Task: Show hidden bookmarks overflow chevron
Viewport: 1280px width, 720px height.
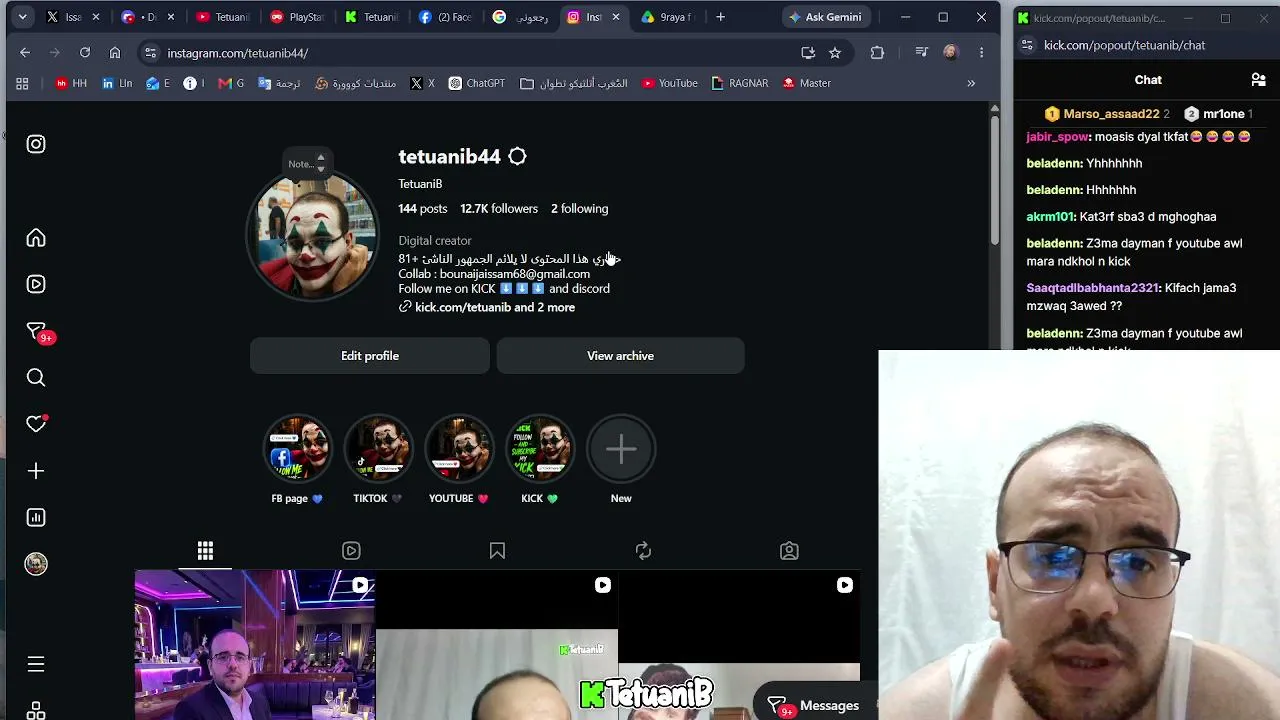Action: (971, 83)
